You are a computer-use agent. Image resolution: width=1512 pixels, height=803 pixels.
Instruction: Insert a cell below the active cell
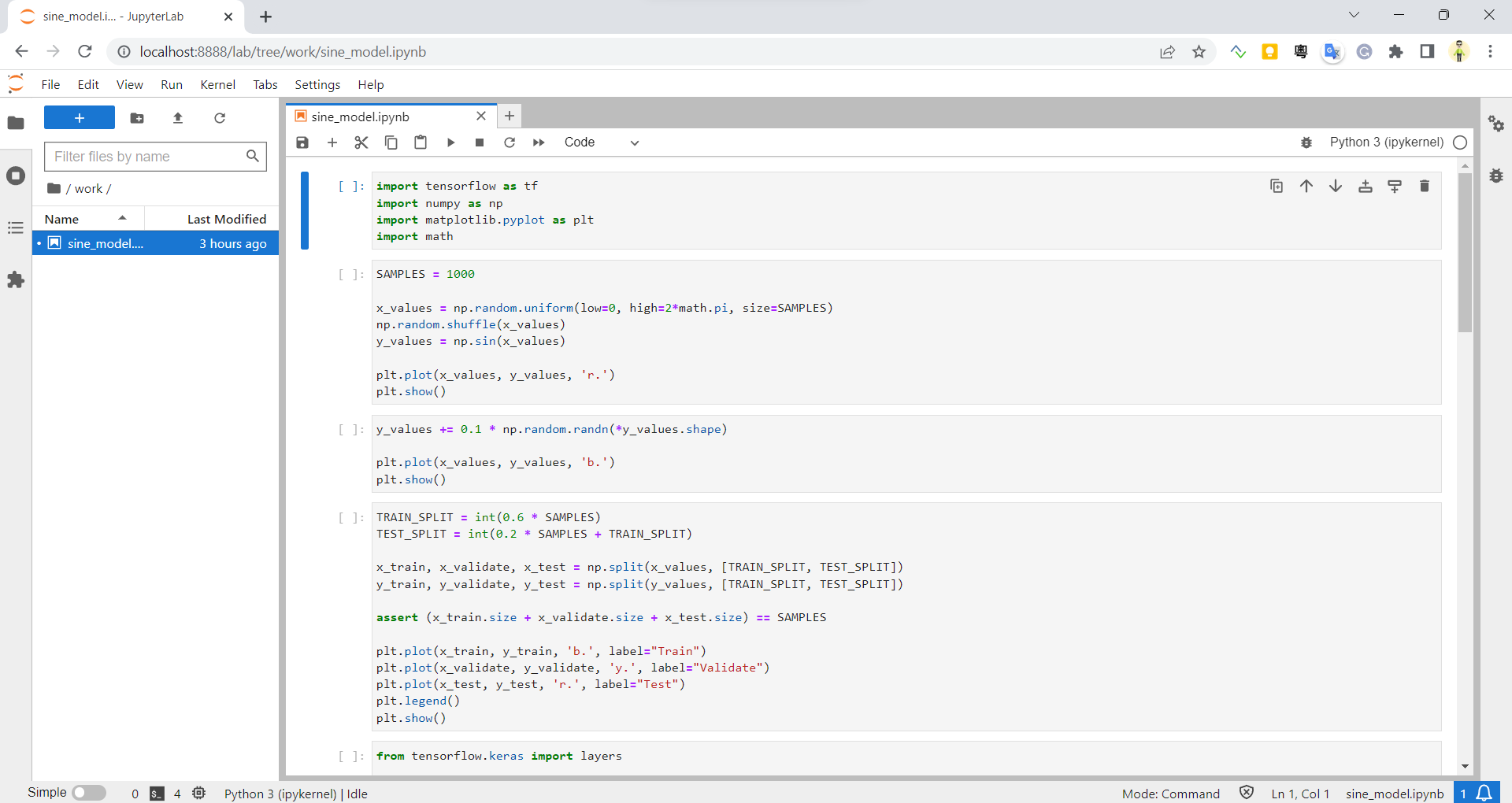[1395, 187]
